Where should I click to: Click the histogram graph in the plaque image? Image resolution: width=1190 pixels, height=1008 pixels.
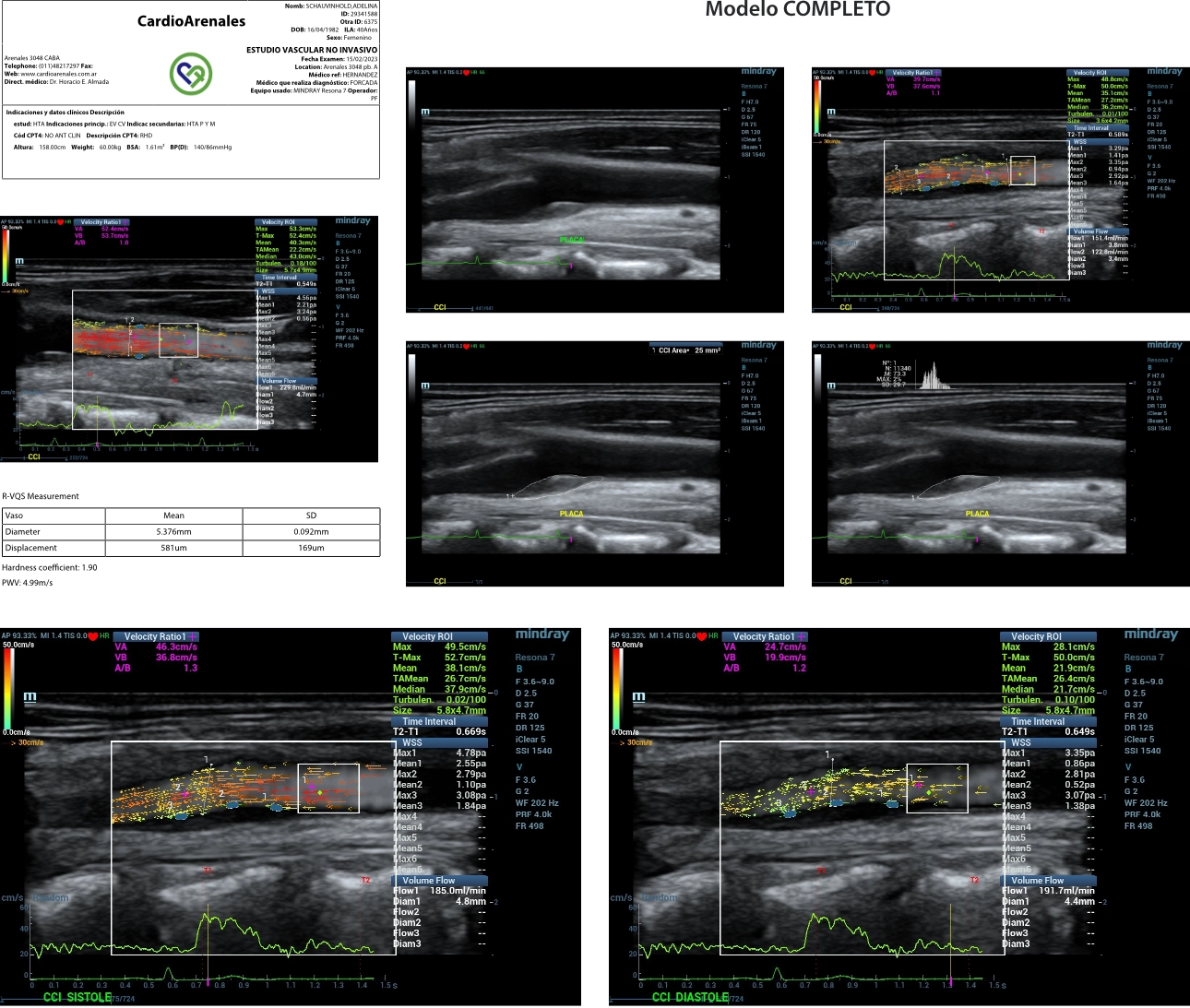click(x=937, y=376)
